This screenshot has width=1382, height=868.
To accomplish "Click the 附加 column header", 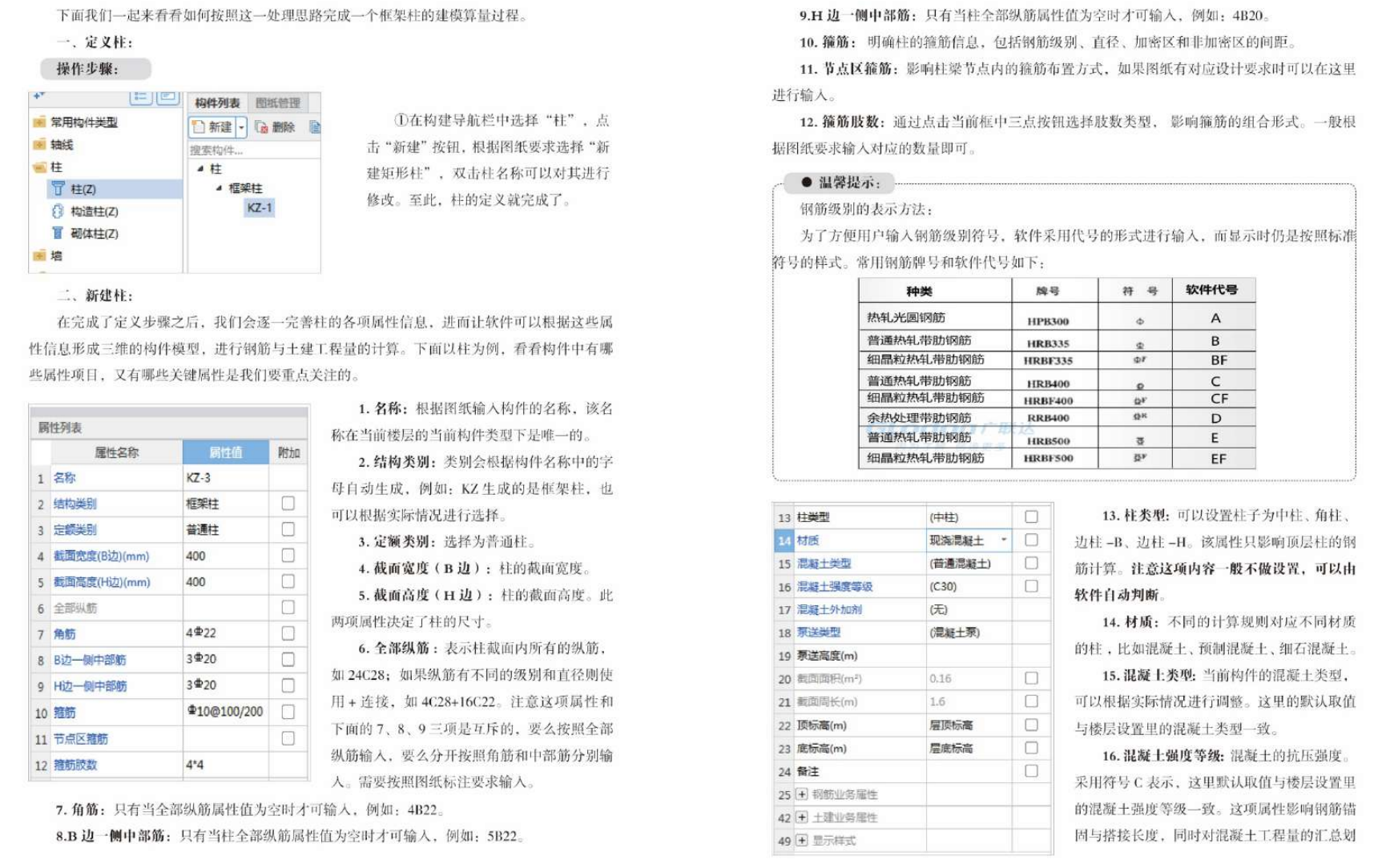I will coord(288,452).
